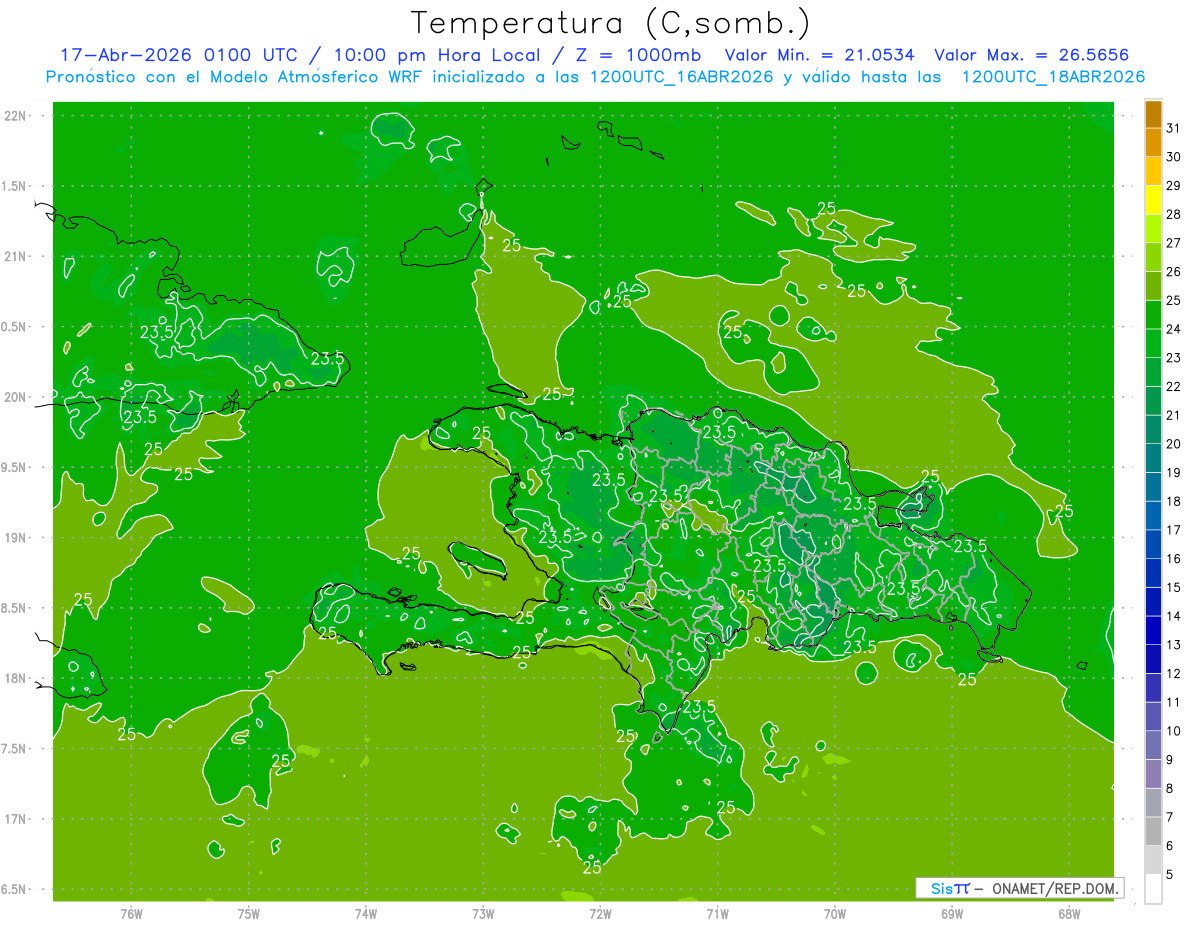
Task: Click the 76W longitude axis label
Action: [131, 913]
